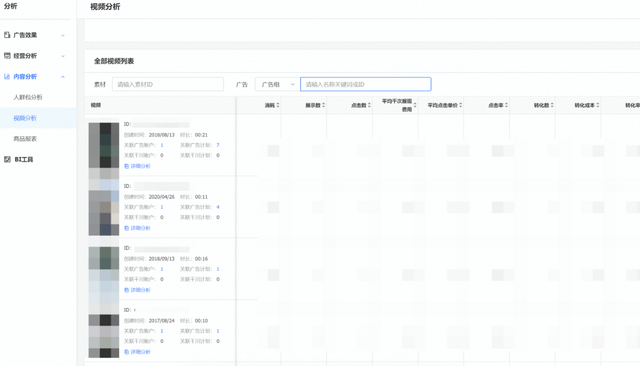The height and width of the screenshot is (366, 640).
Task: Click the first video thumbnail
Action: 104,145
